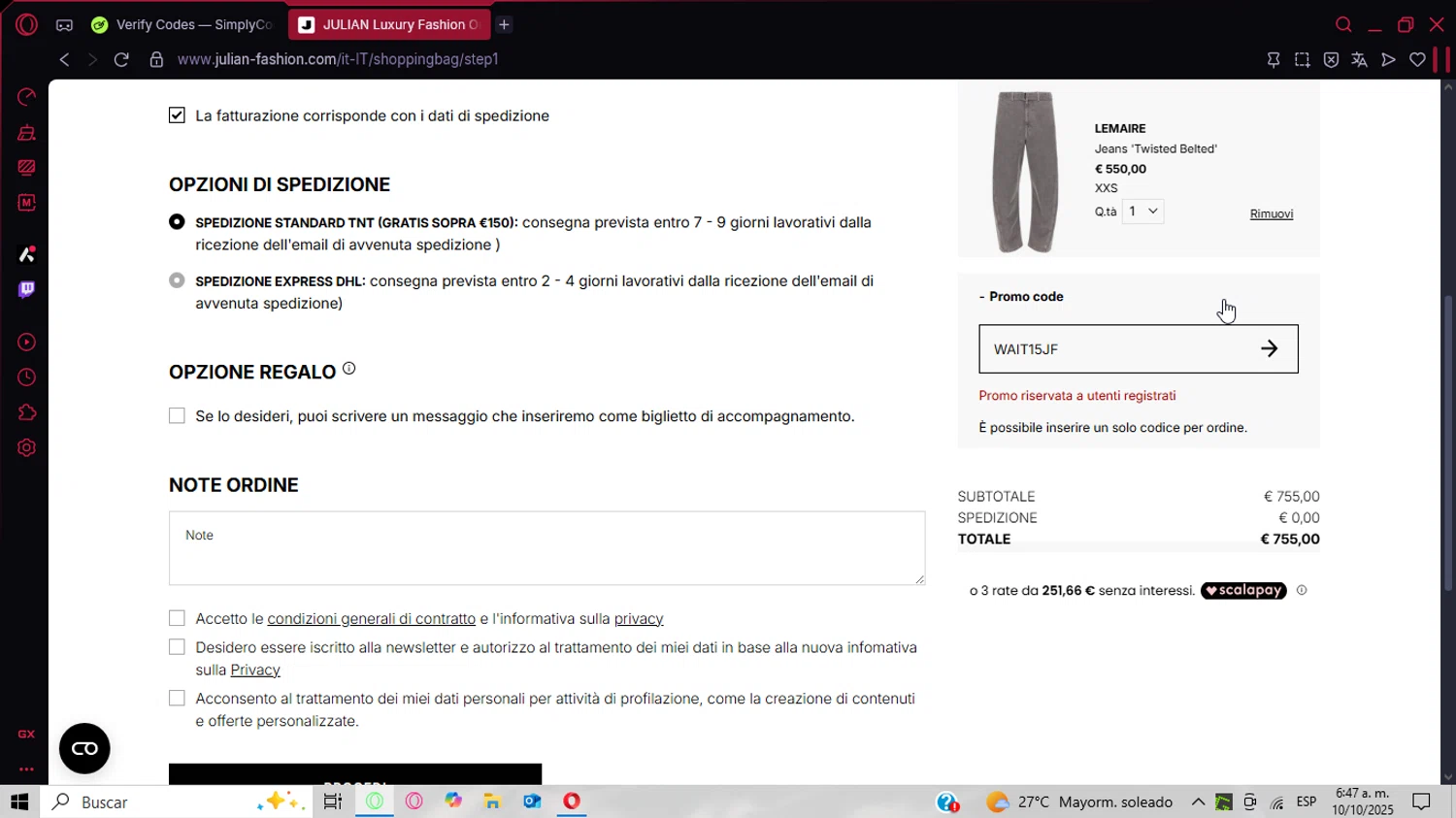Open the striped screen sidebar icon
Image resolution: width=1456 pixels, height=818 pixels.
[26, 168]
